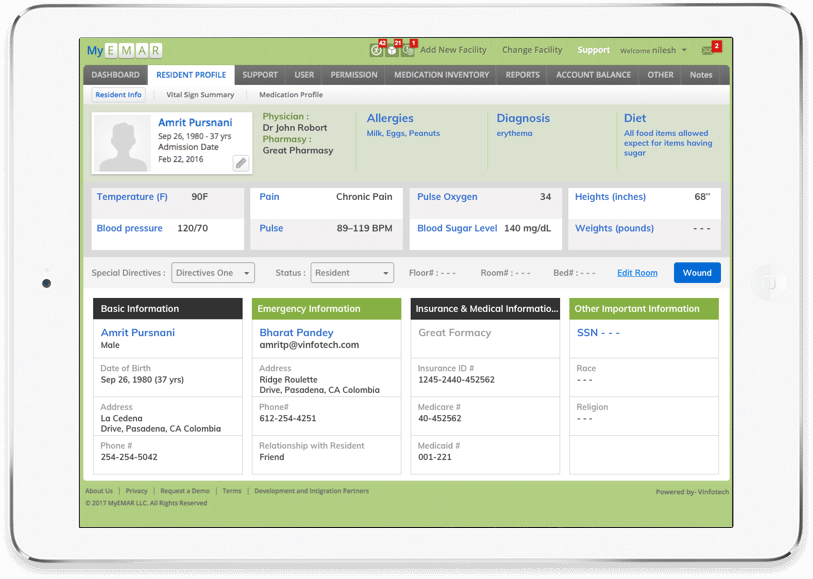
Task: Click the Basic Information panel header
Action: (x=168, y=308)
